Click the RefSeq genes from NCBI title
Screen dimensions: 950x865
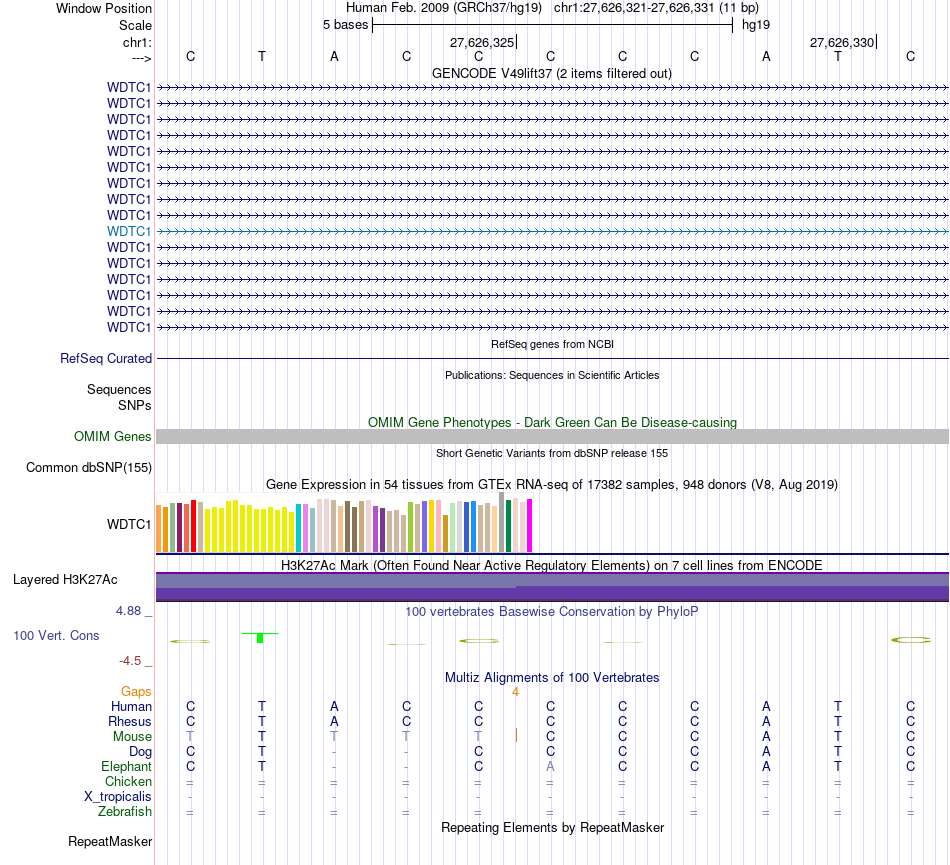[x=552, y=344]
